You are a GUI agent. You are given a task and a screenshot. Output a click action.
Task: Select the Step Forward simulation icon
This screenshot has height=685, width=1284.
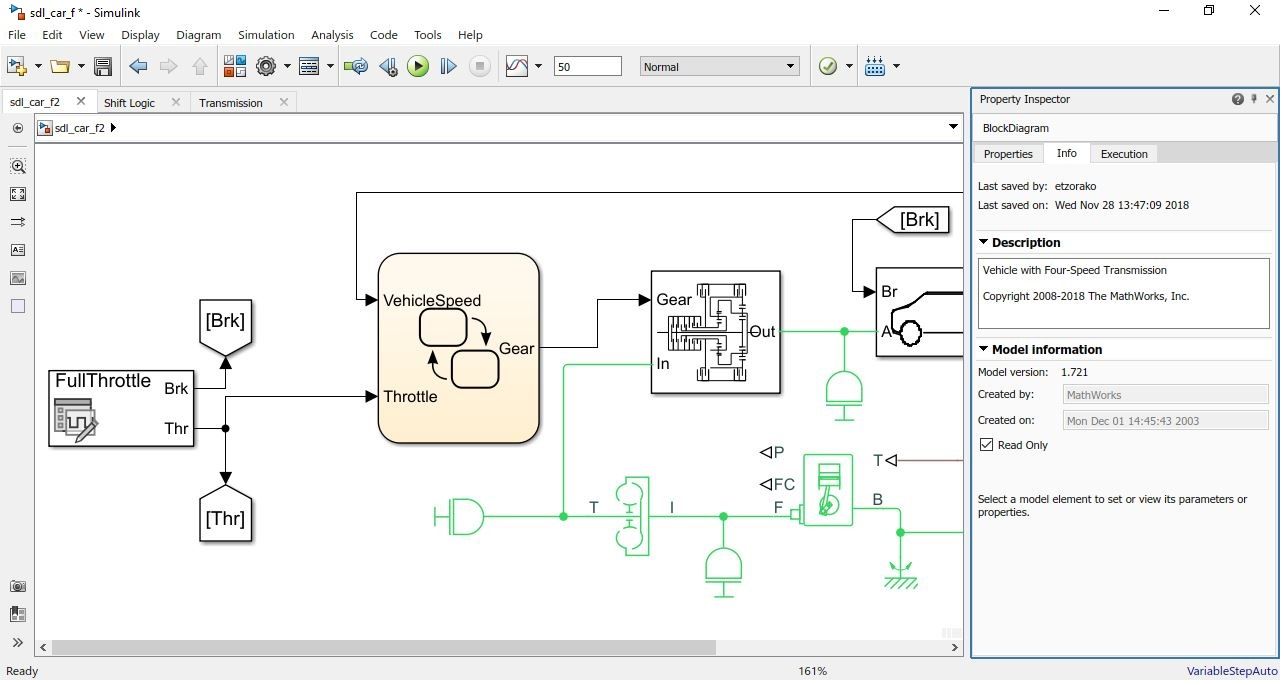(x=449, y=66)
